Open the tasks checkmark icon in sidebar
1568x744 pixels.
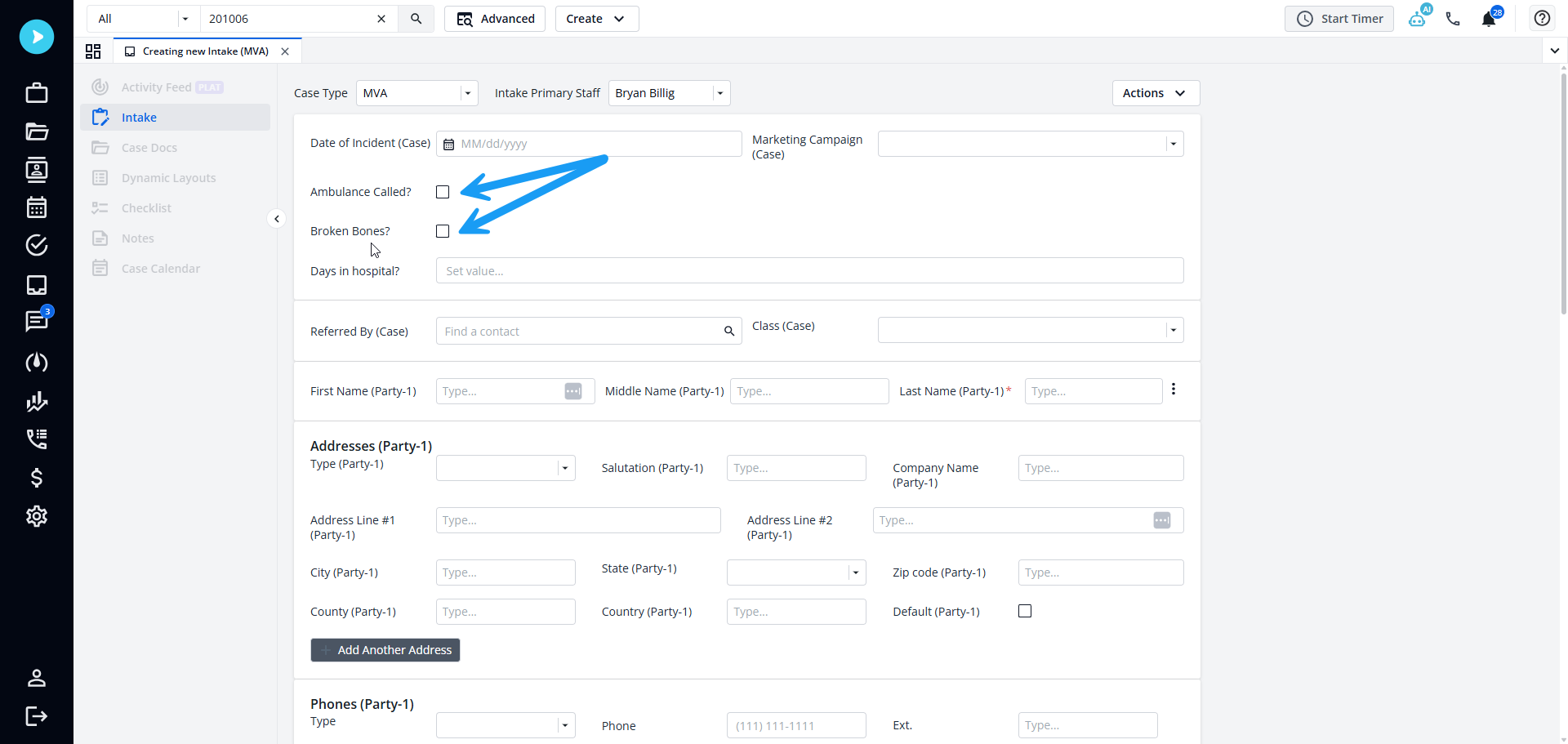tap(37, 245)
